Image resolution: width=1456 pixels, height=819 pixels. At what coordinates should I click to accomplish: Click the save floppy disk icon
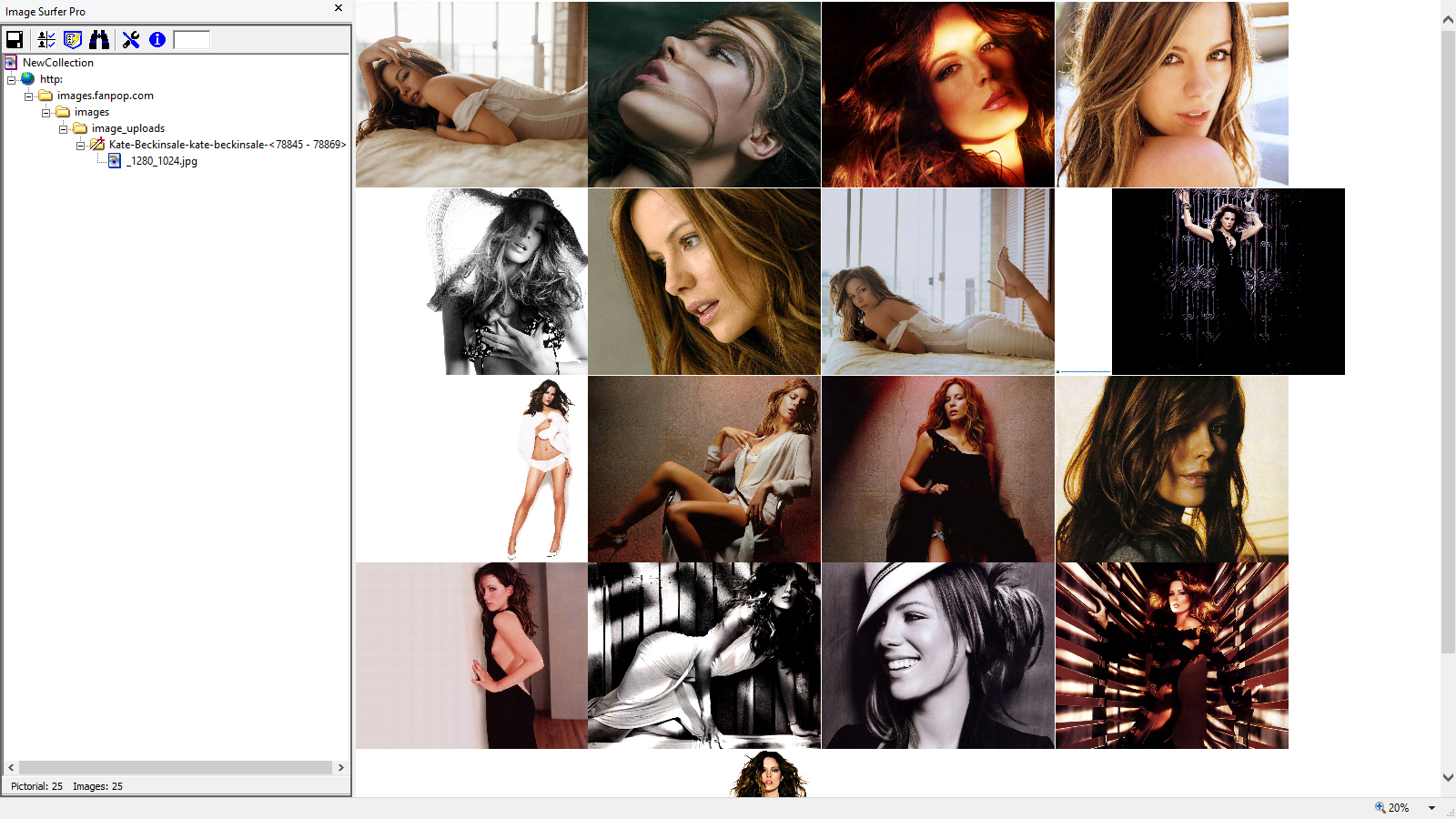pos(15,39)
